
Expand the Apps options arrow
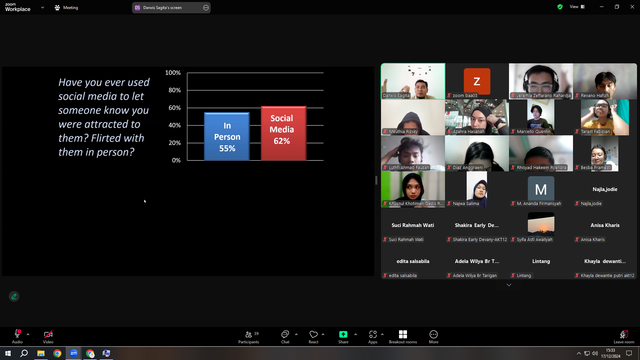pos(382,334)
